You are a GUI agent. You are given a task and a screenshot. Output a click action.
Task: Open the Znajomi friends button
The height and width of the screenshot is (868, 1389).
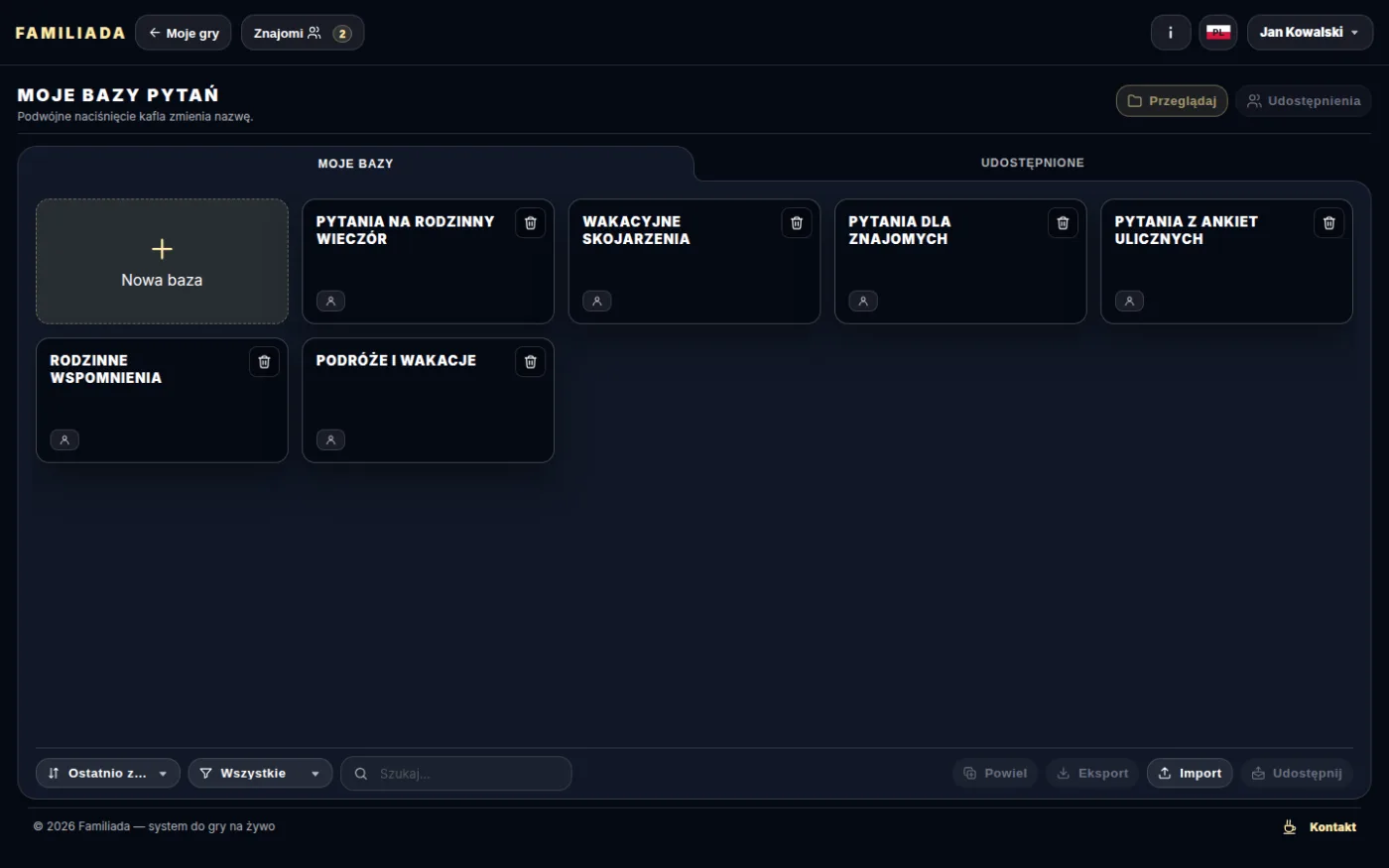pos(303,33)
